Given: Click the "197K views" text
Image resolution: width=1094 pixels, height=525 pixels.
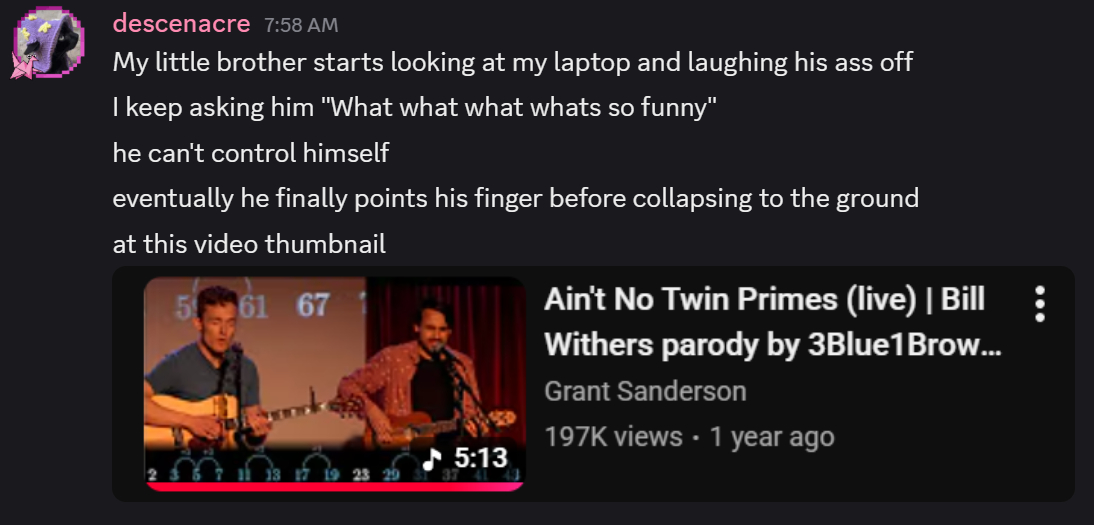Looking at the screenshot, I should pos(613,437).
